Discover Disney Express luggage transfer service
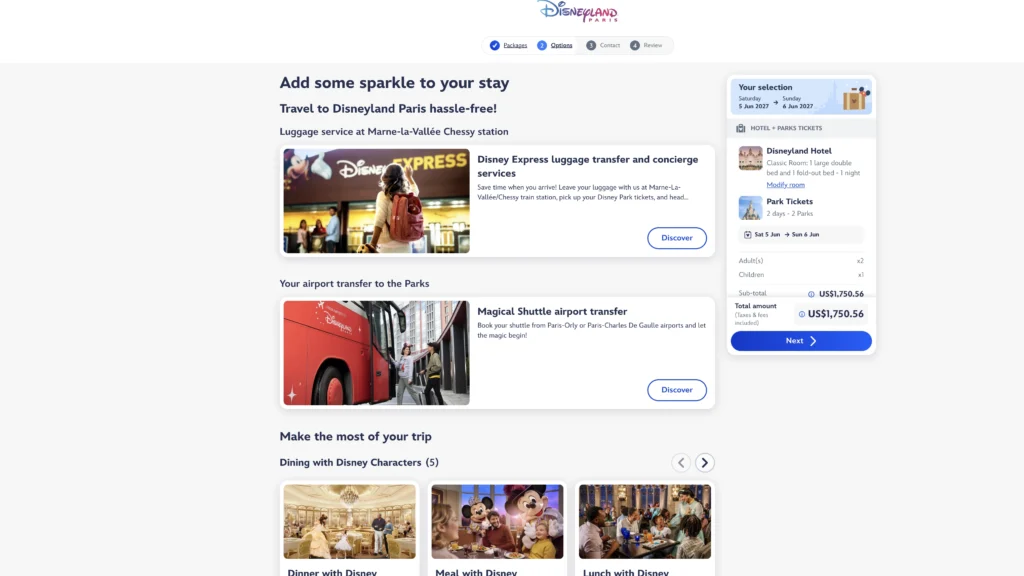This screenshot has width=1024, height=576. 677,238
